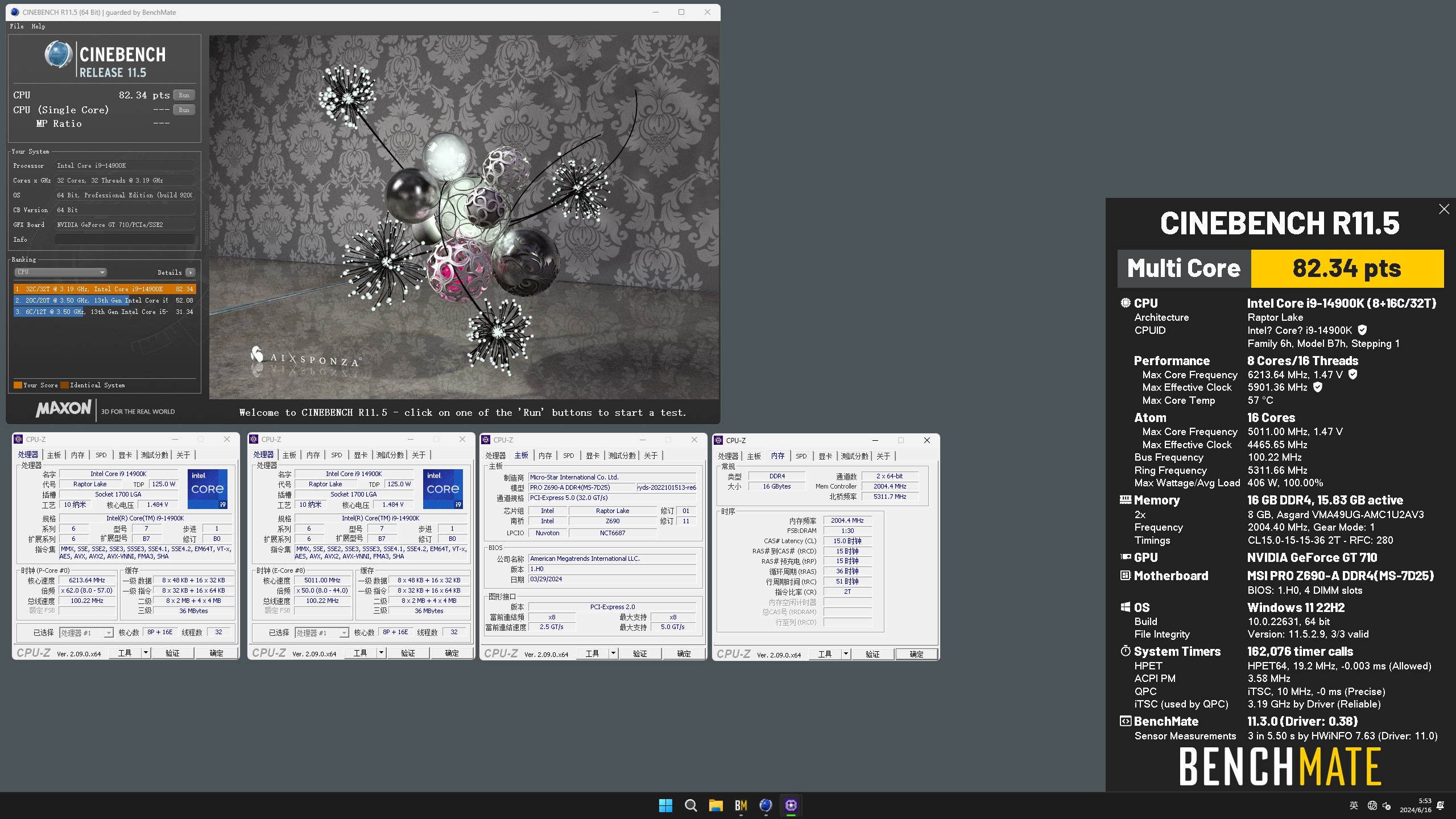Click the disconnected network globe tray icon
This screenshot has height=819, width=1456.
[x=1372, y=805]
